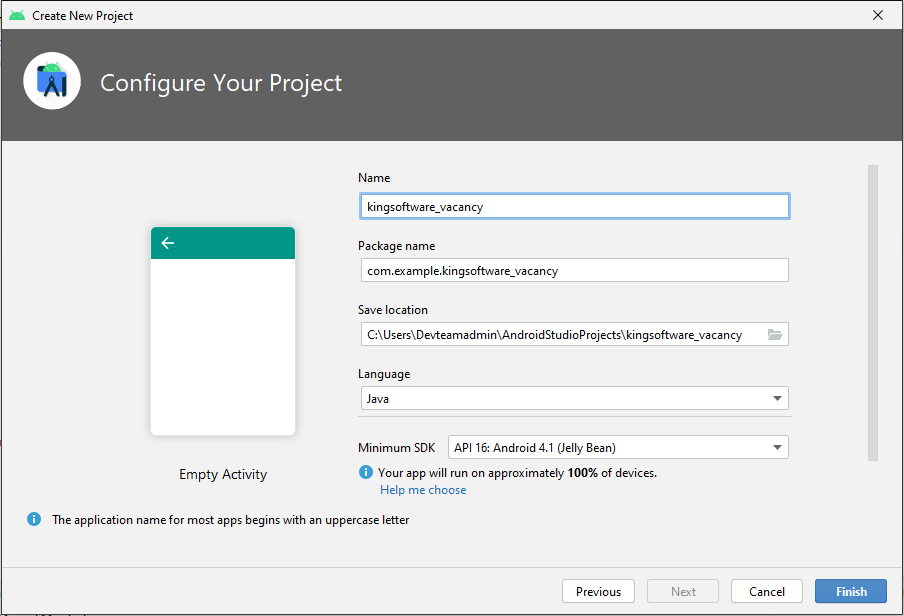Close the Create New Project dialog
This screenshot has height=616, width=904.
(x=877, y=15)
